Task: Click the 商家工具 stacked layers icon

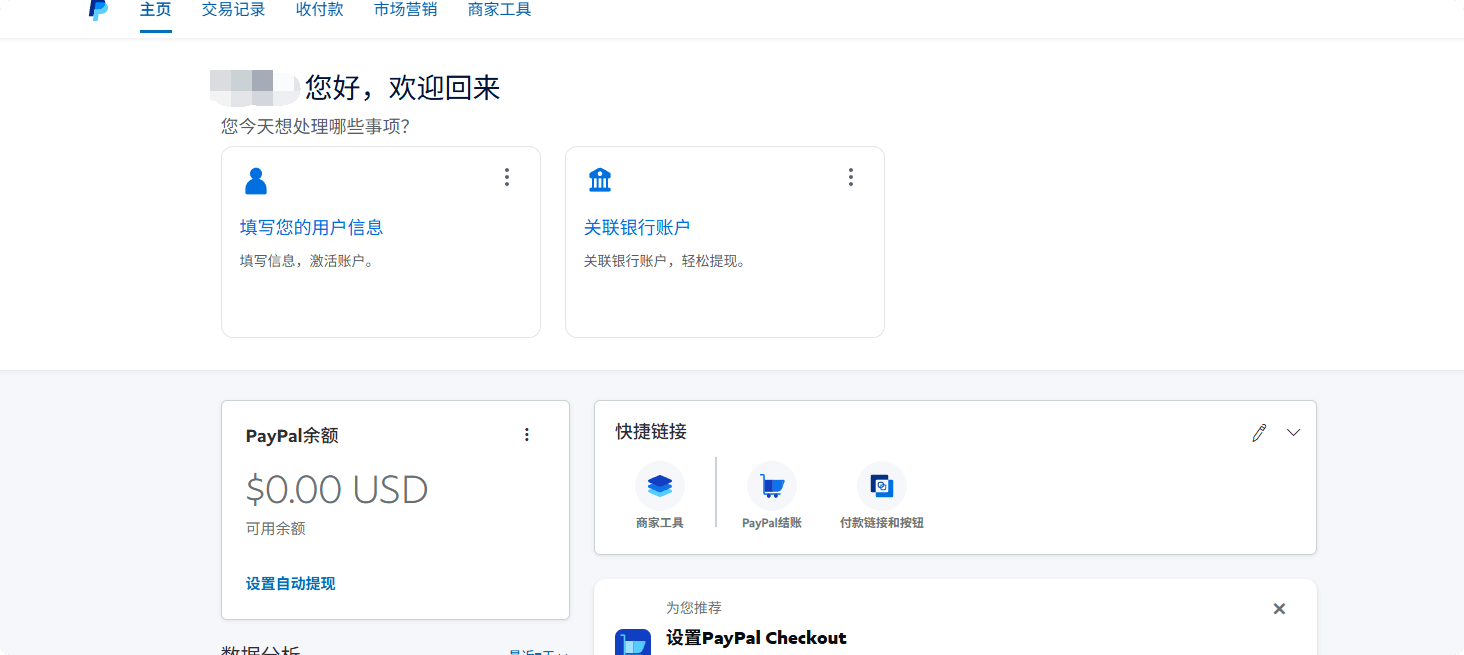Action: tap(660, 486)
